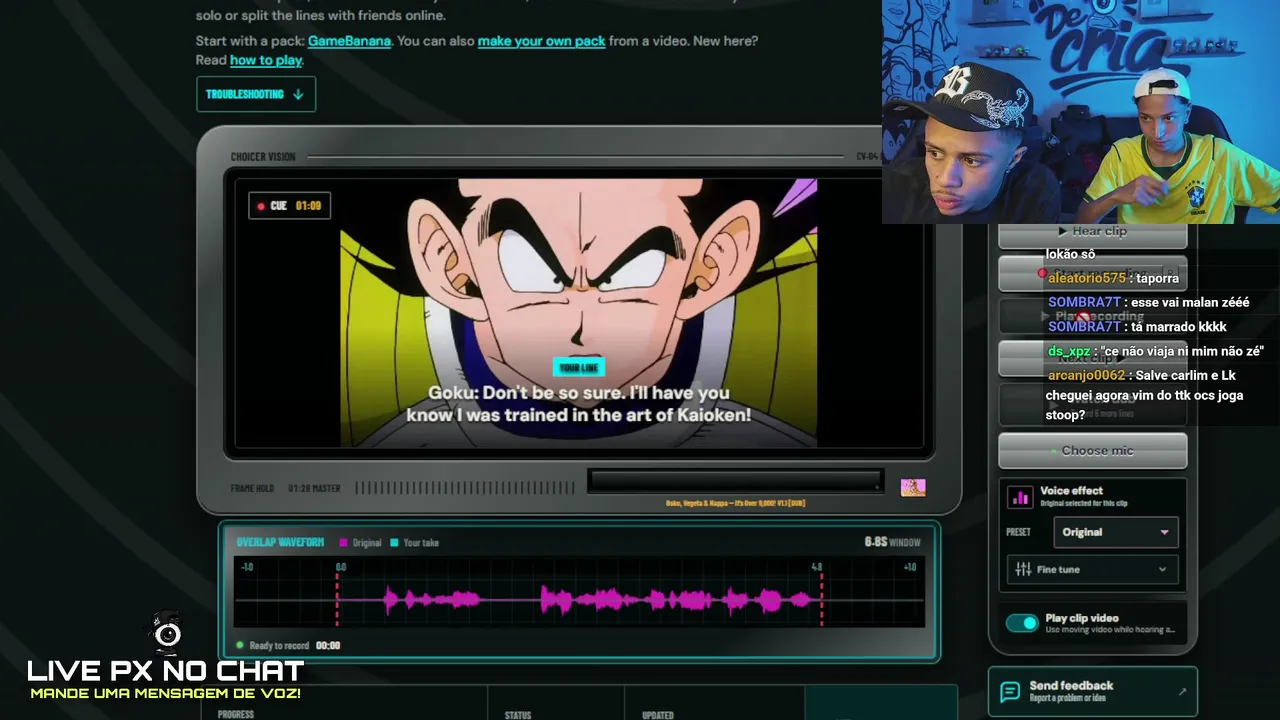Viewport: 1280px width, 720px height.
Task: Click the CUE 01:09 indicator on the video
Action: (289, 206)
